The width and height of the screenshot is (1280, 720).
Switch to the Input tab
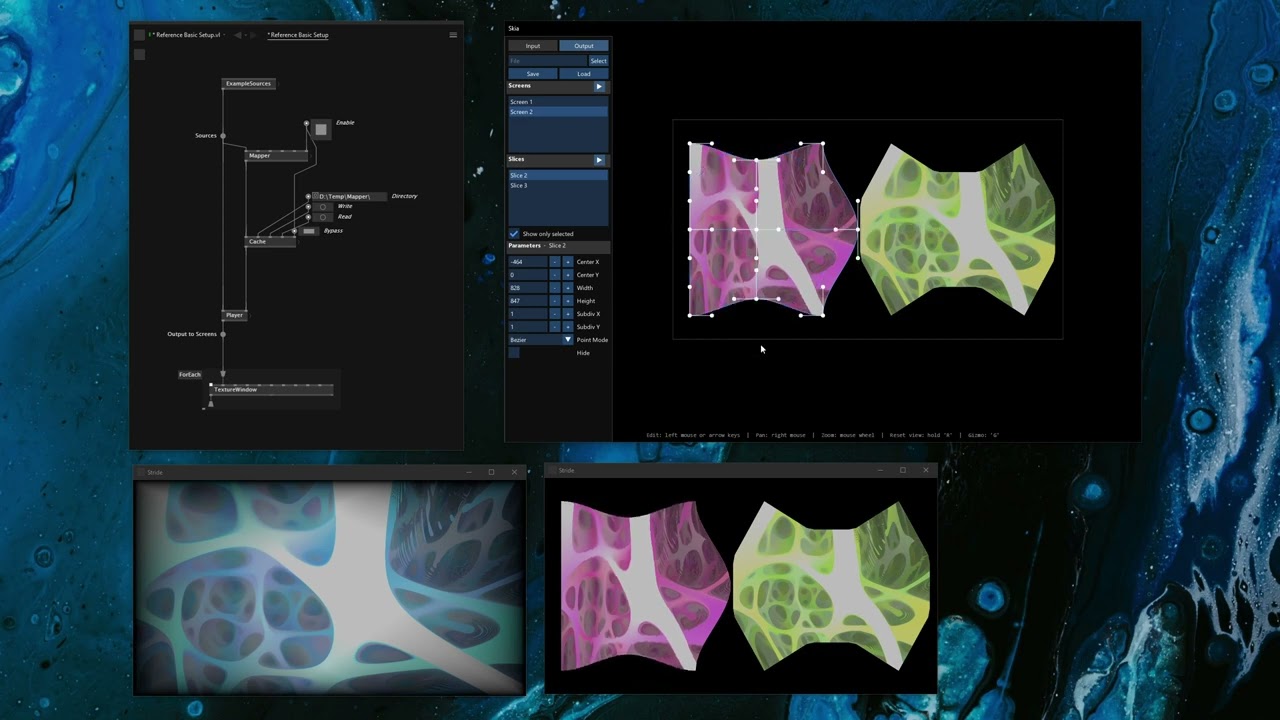pos(533,46)
